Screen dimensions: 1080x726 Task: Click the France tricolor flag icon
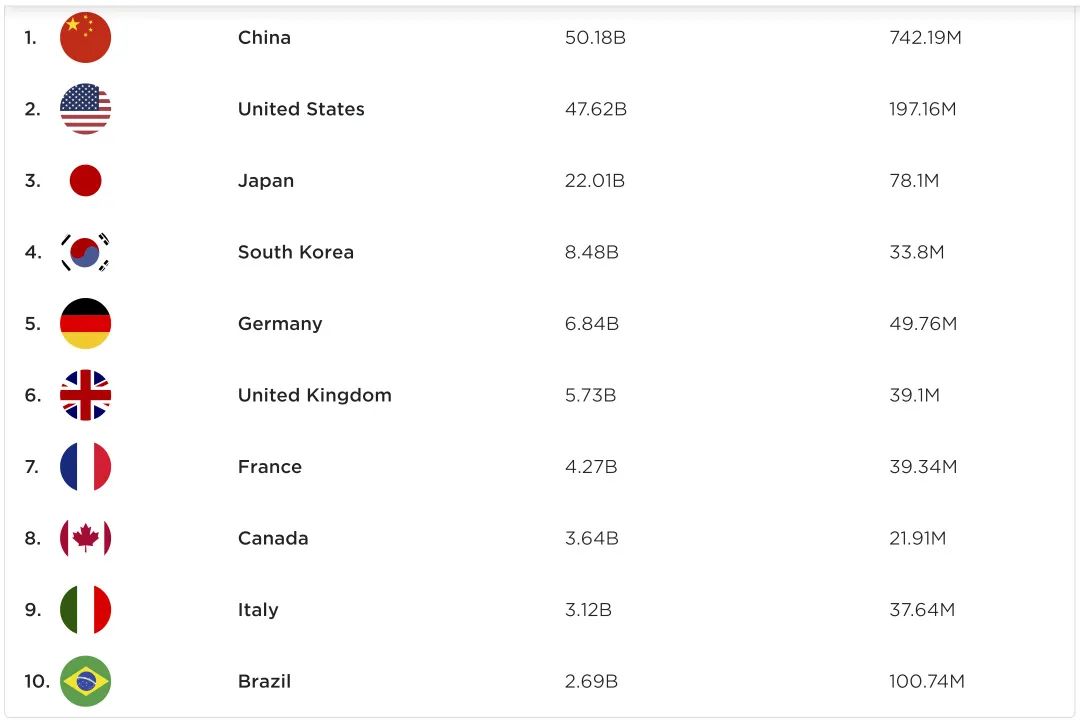point(85,467)
